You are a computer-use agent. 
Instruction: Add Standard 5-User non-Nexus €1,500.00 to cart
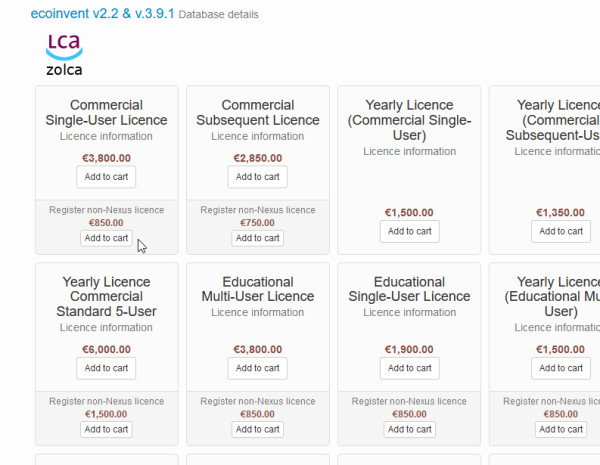point(106,429)
